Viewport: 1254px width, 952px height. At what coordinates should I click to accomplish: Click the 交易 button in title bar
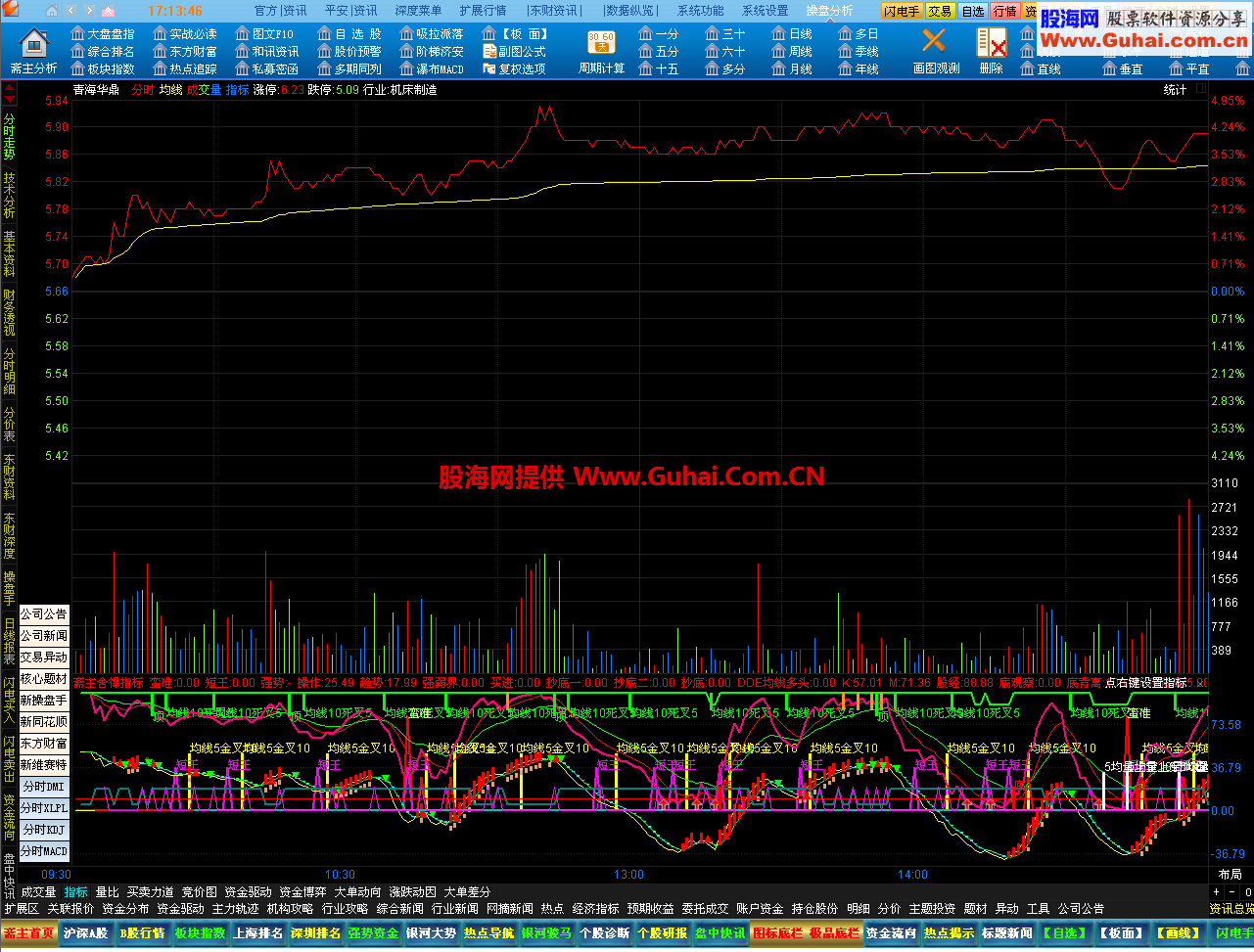(x=940, y=11)
